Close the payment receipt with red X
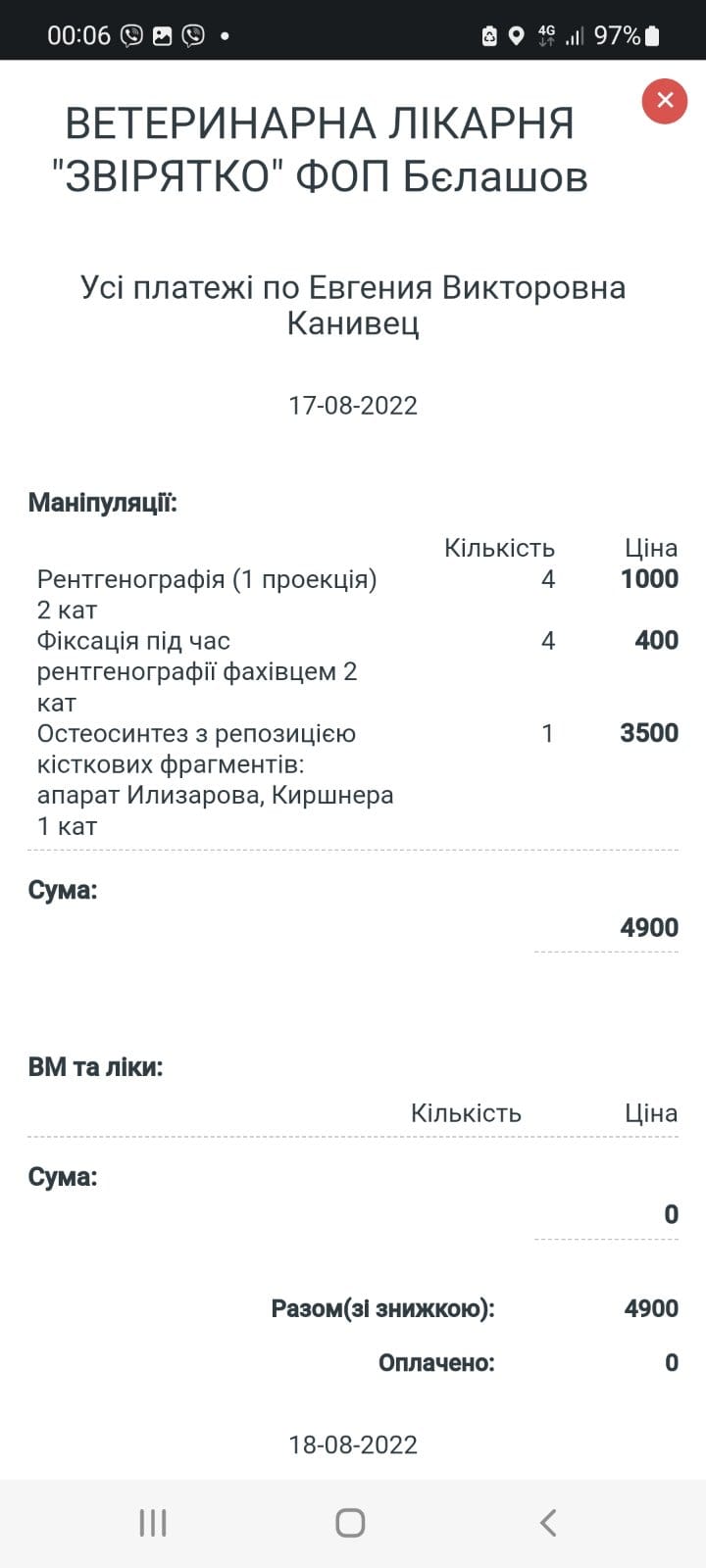The width and height of the screenshot is (706, 1568). (x=665, y=100)
